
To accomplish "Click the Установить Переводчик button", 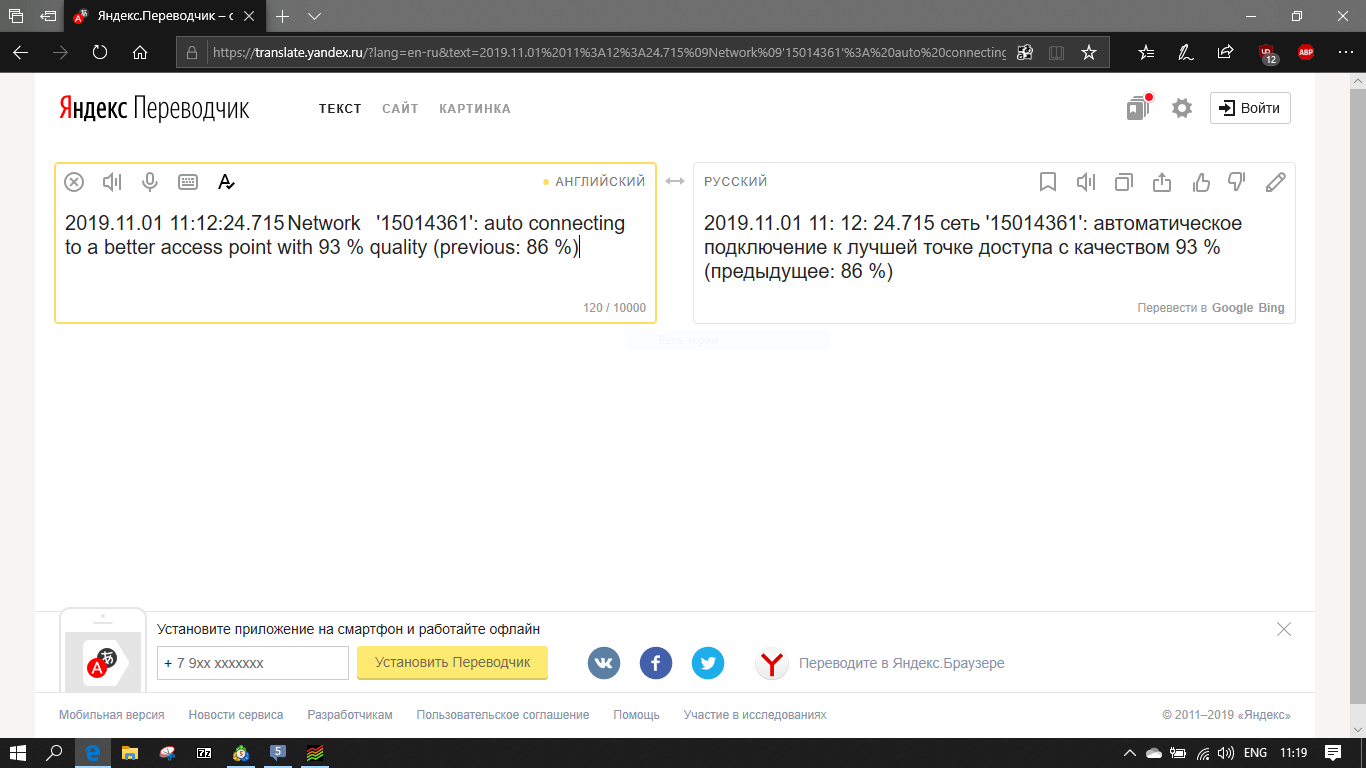I will [x=452, y=662].
